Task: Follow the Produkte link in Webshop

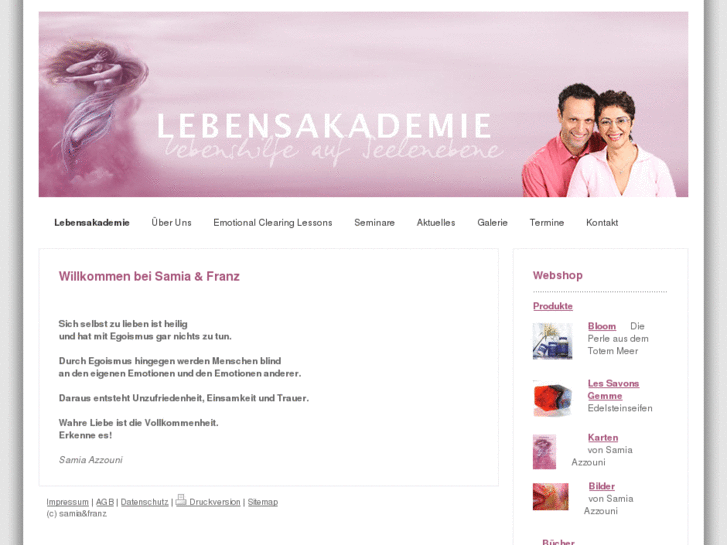Action: (x=553, y=306)
